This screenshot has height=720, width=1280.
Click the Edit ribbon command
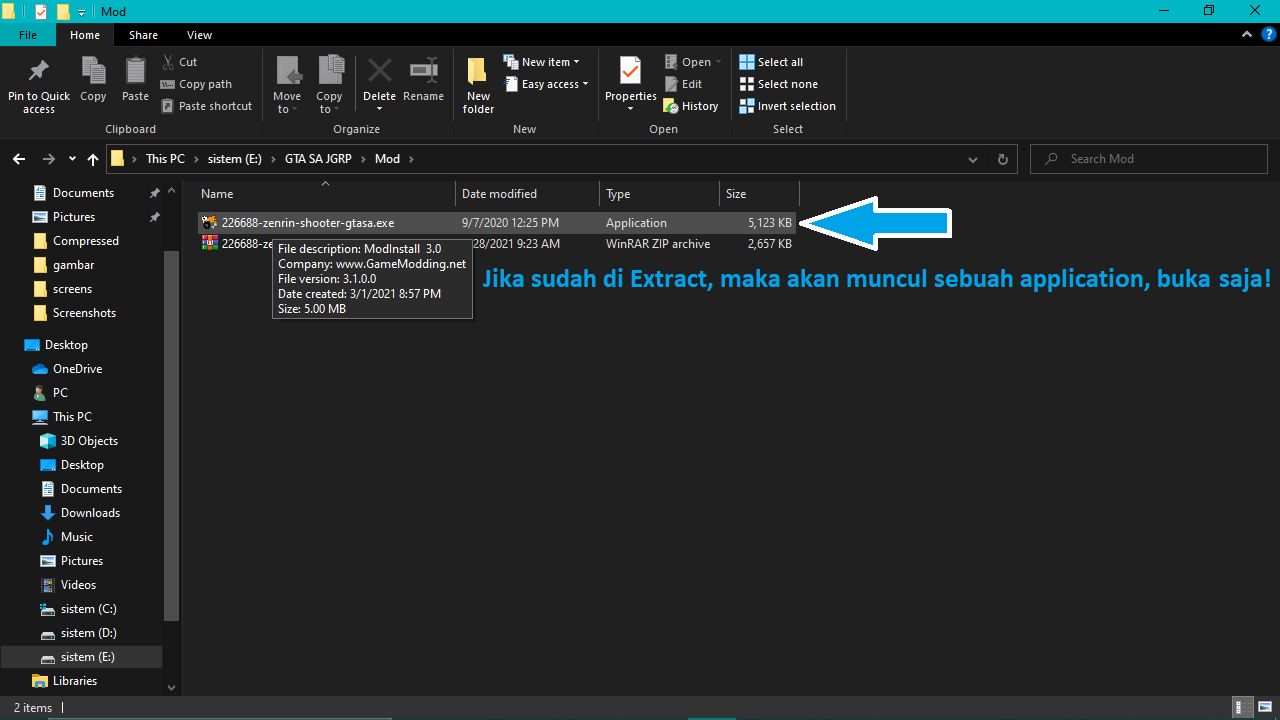(683, 84)
